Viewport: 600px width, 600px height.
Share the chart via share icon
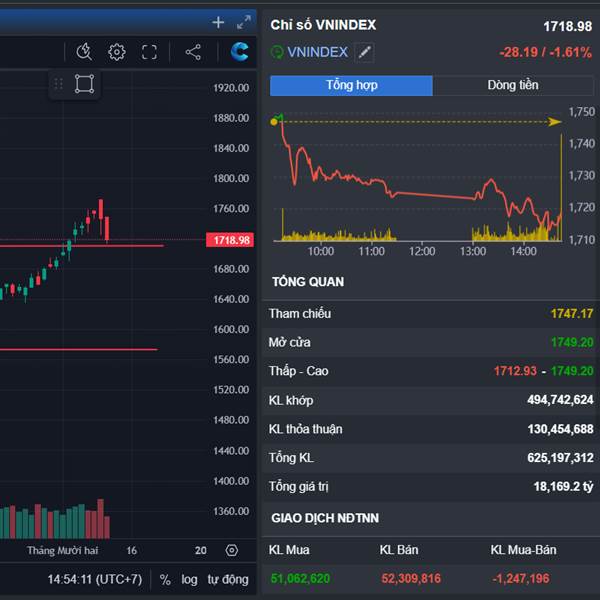193,52
